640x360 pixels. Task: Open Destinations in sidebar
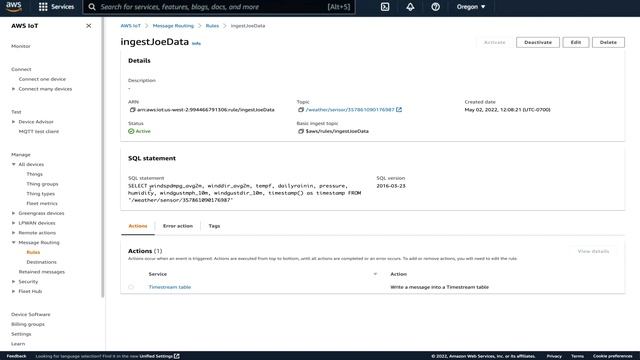(42, 262)
